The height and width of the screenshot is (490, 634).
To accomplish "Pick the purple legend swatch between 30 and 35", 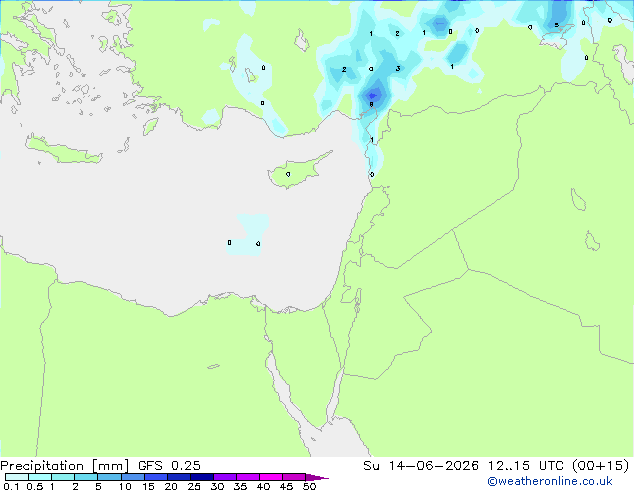I will (225, 477).
